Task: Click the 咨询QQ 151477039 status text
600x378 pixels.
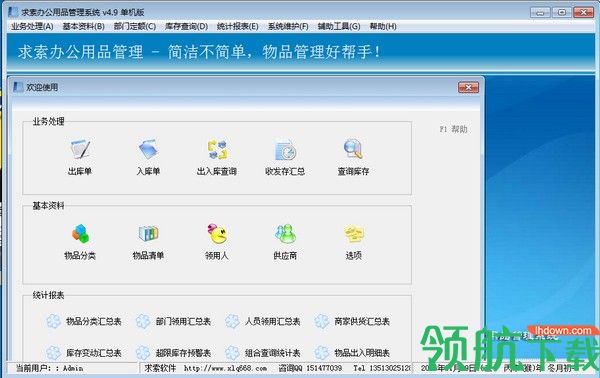Action: pyautogui.click(x=310, y=368)
